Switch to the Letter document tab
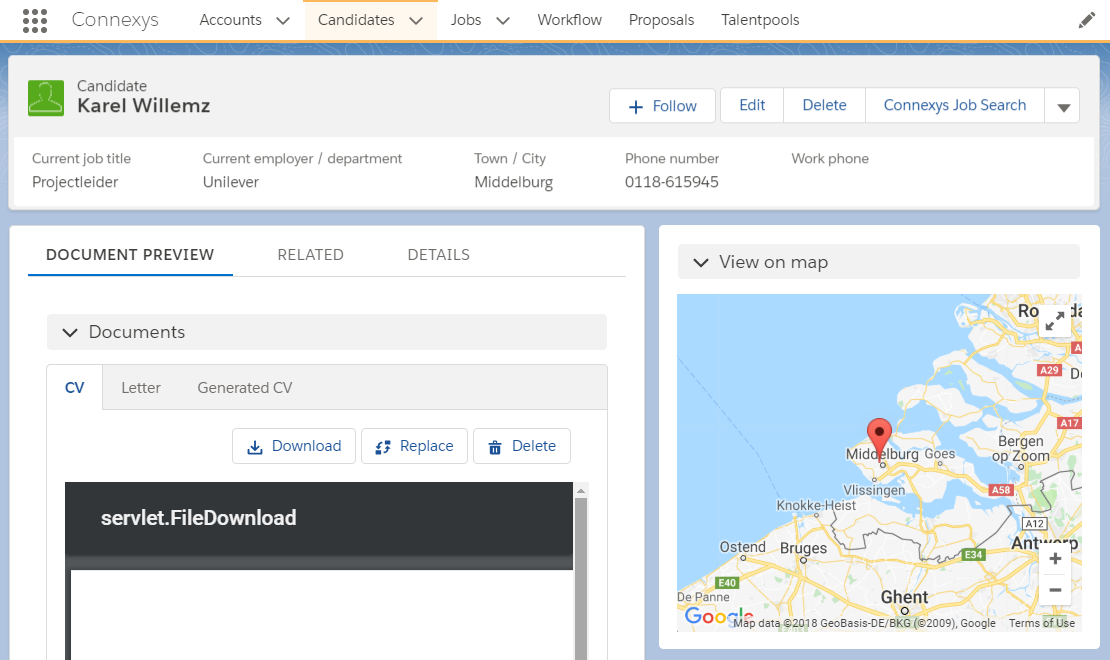The image size is (1110, 660). coord(141,387)
